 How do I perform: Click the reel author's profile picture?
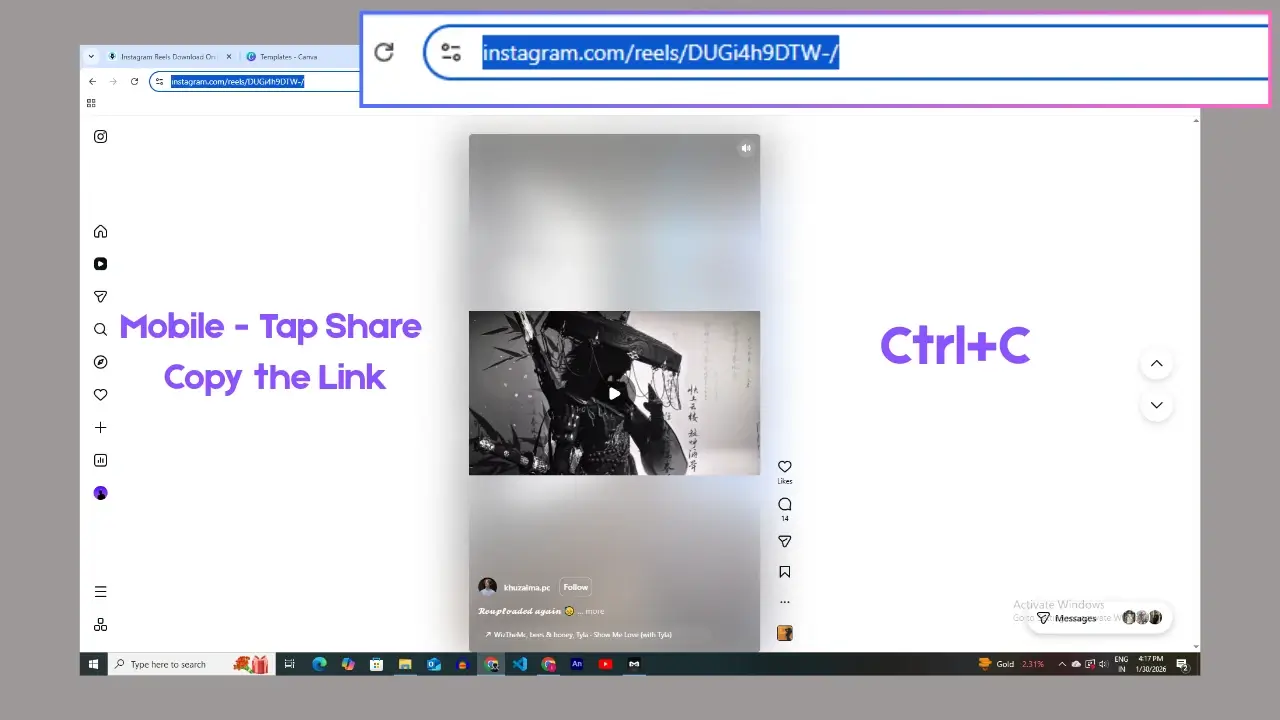point(487,587)
